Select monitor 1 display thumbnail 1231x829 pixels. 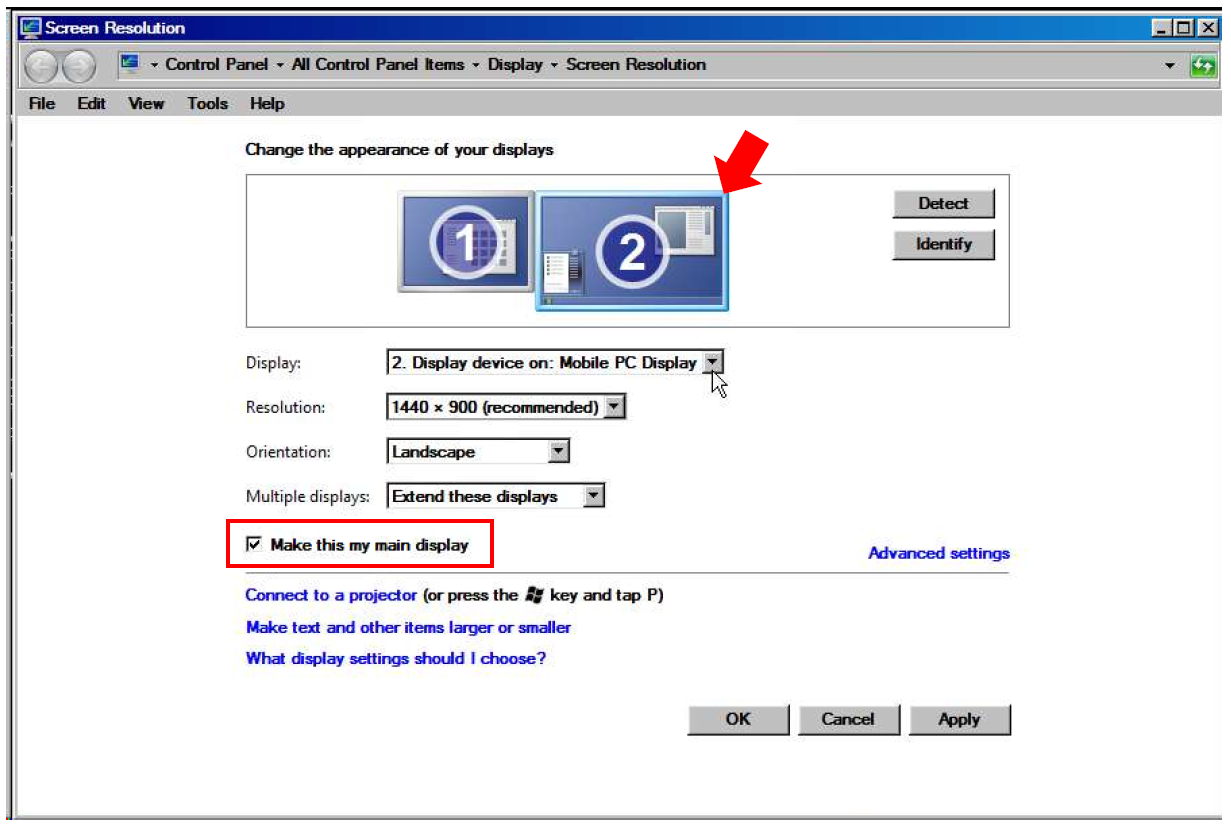465,242
